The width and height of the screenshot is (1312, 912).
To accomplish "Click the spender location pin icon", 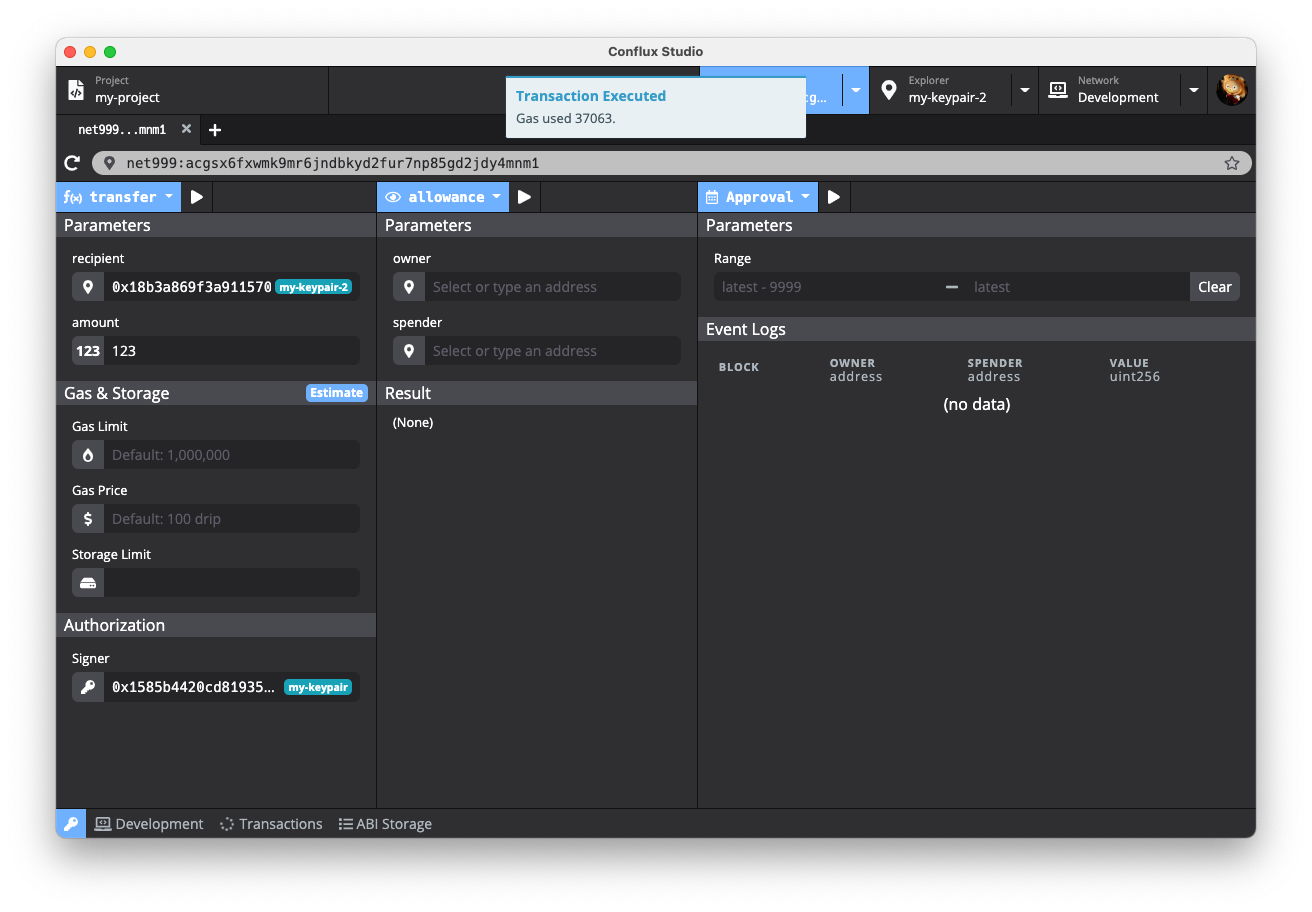I will point(409,351).
